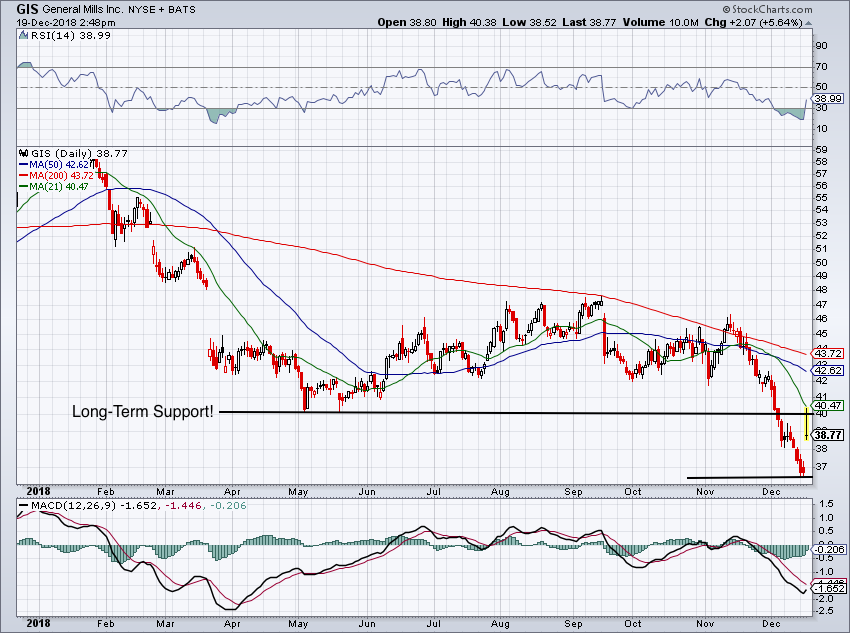Click the Volume 10.0M reading
The width and height of the screenshot is (850, 633).
coord(660,23)
